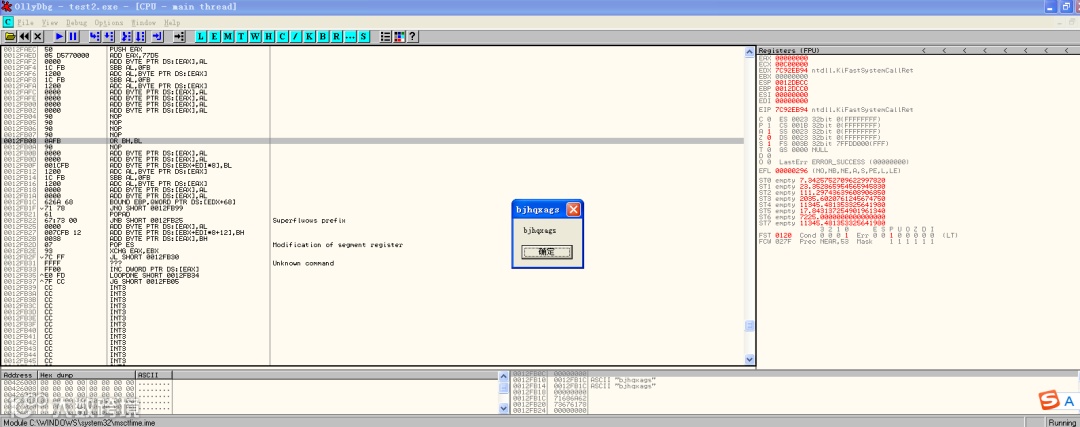1080x427 pixels.
Task: Open the Windows list (W) button
Action: (x=255, y=37)
